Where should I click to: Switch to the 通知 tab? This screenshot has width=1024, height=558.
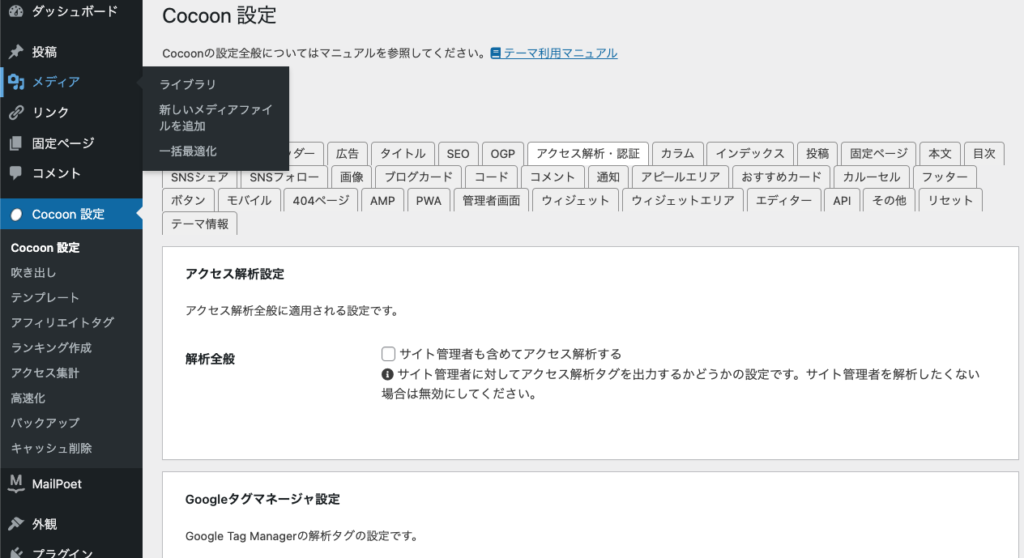pyautogui.click(x=608, y=177)
